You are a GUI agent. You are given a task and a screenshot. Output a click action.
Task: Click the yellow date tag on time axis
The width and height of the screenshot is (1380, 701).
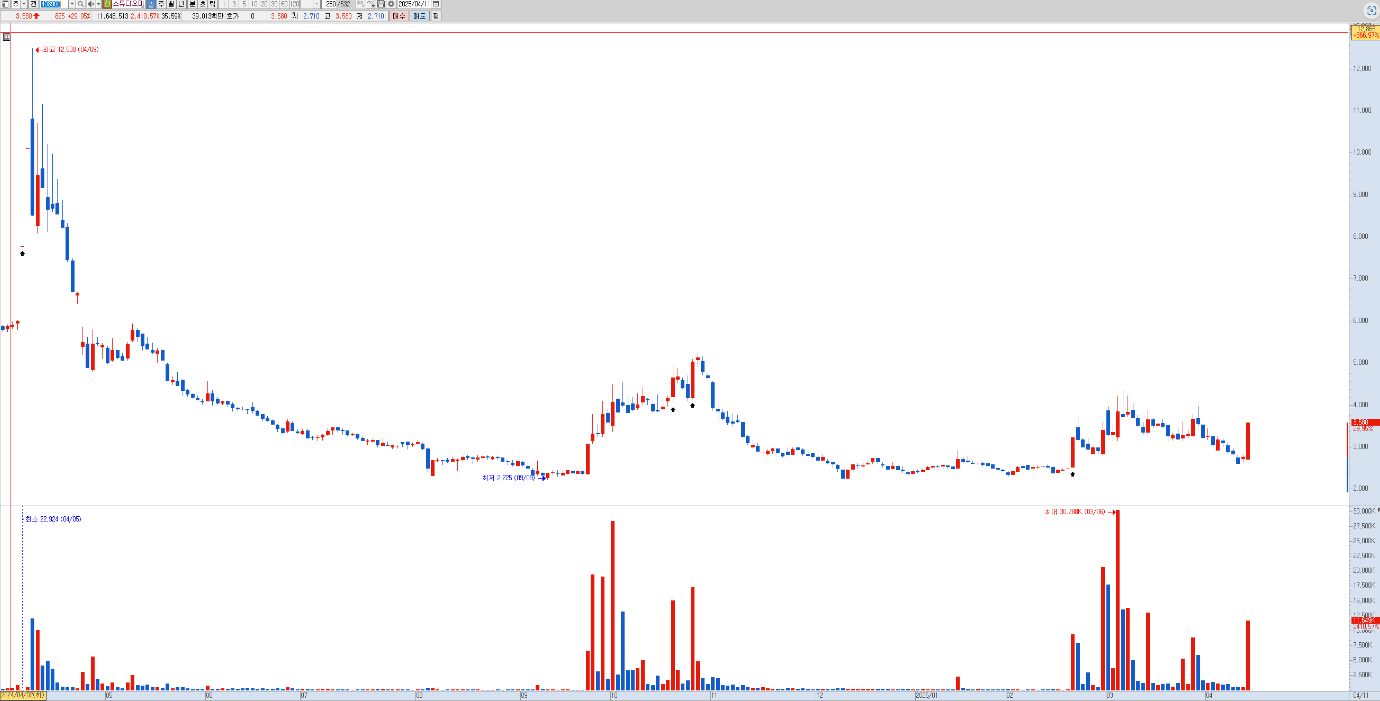(x=23, y=695)
